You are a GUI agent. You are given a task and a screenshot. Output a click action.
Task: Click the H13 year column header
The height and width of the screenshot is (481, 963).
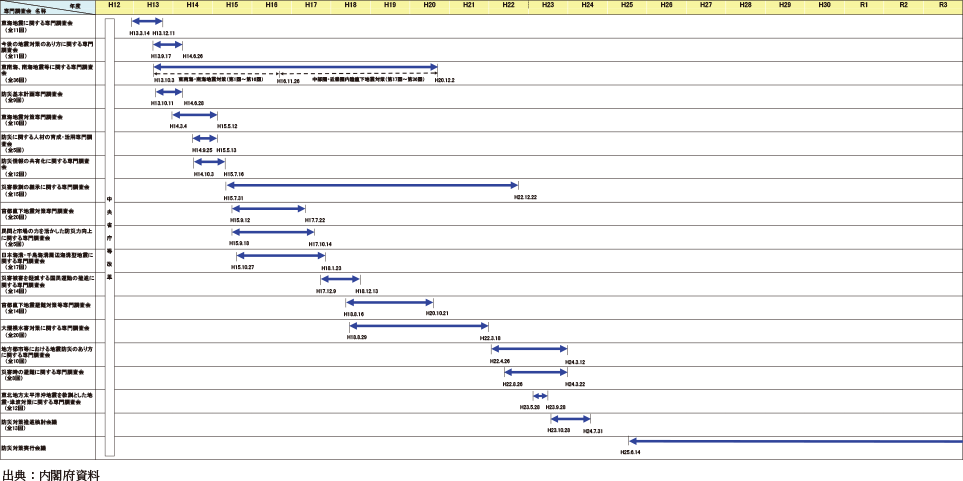coord(153,4)
